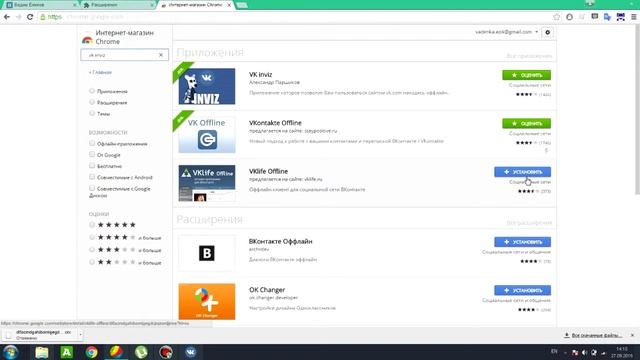Open VKontakte Offline title link
The image size is (640, 360).
tap(275, 122)
